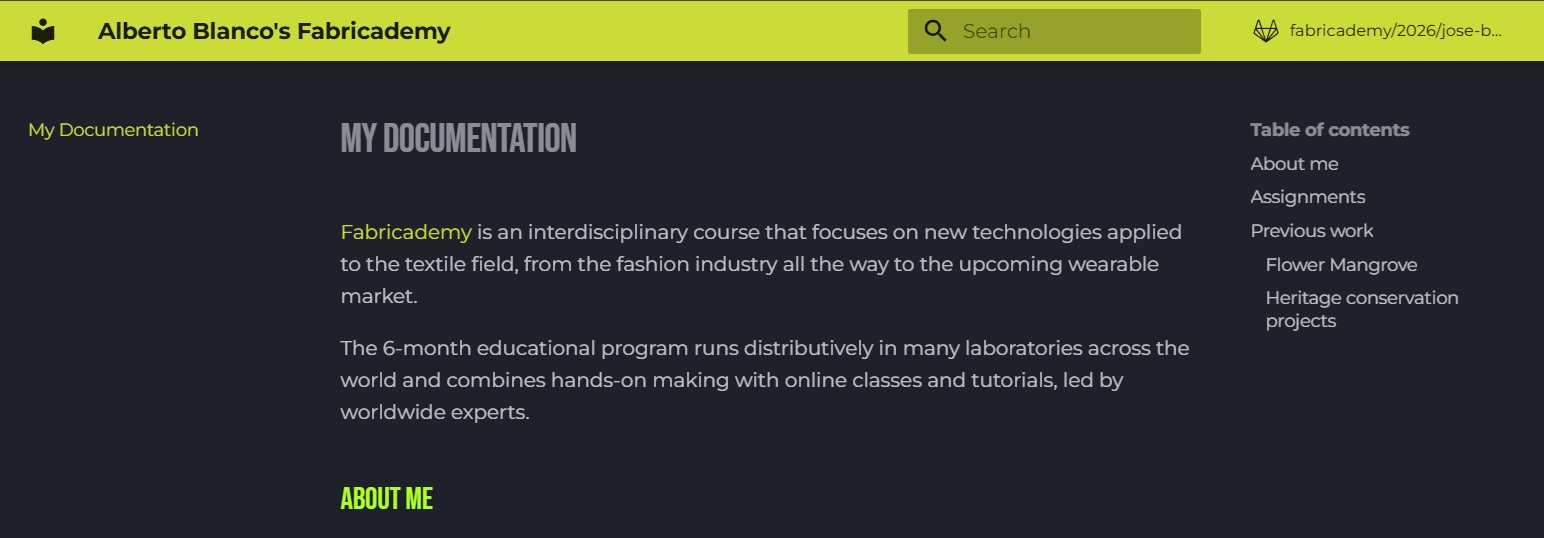Viewport: 1544px width, 538px height.
Task: Go to Assignments in table of contents
Action: [x=1307, y=197]
